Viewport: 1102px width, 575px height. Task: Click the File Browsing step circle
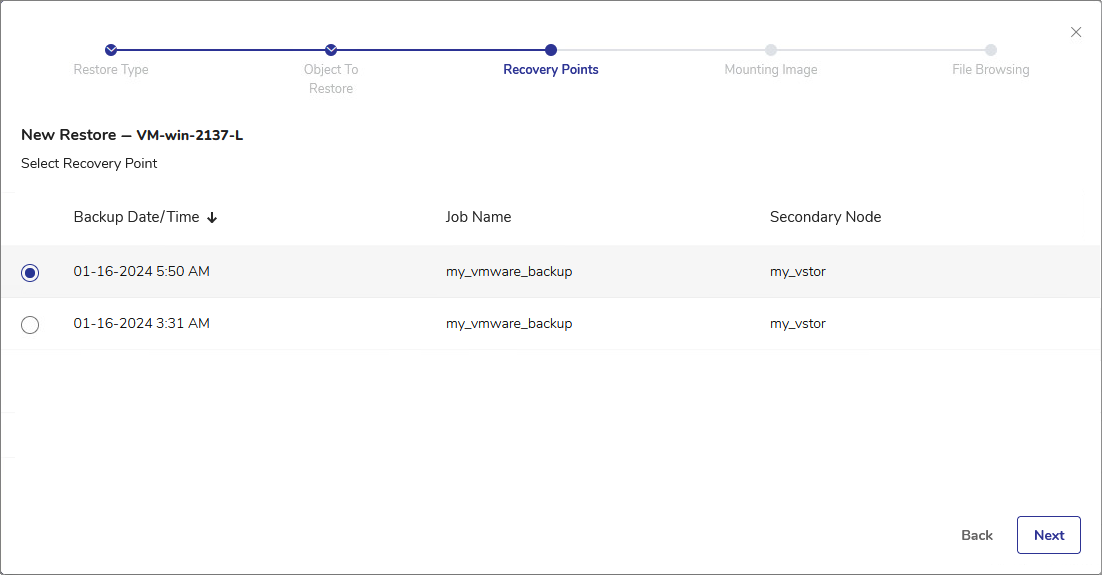[990, 50]
